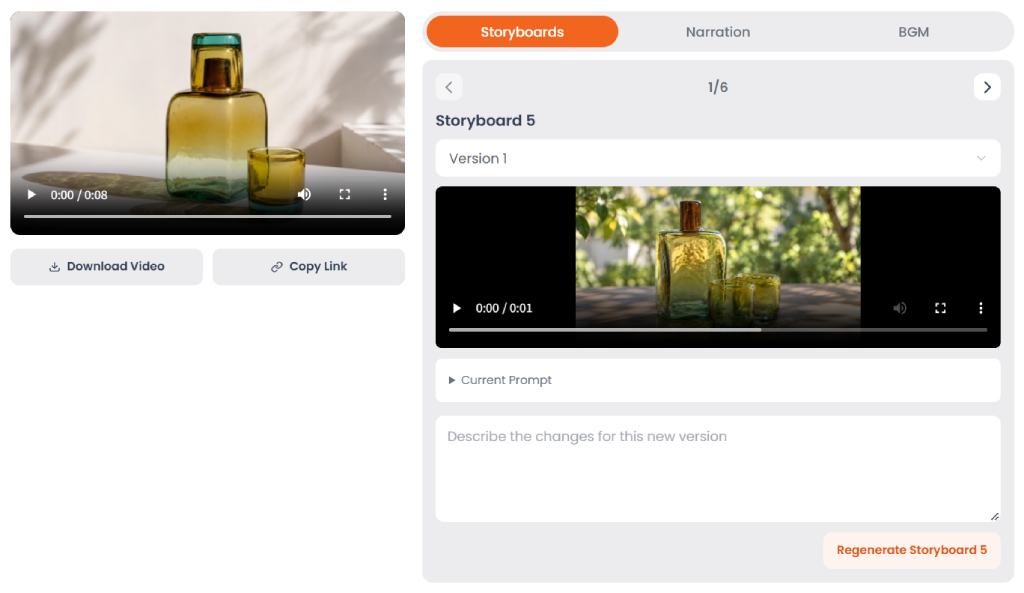Image resolution: width=1024 pixels, height=593 pixels.
Task: Seek on the storyboard clip progress bar
Action: 718,330
